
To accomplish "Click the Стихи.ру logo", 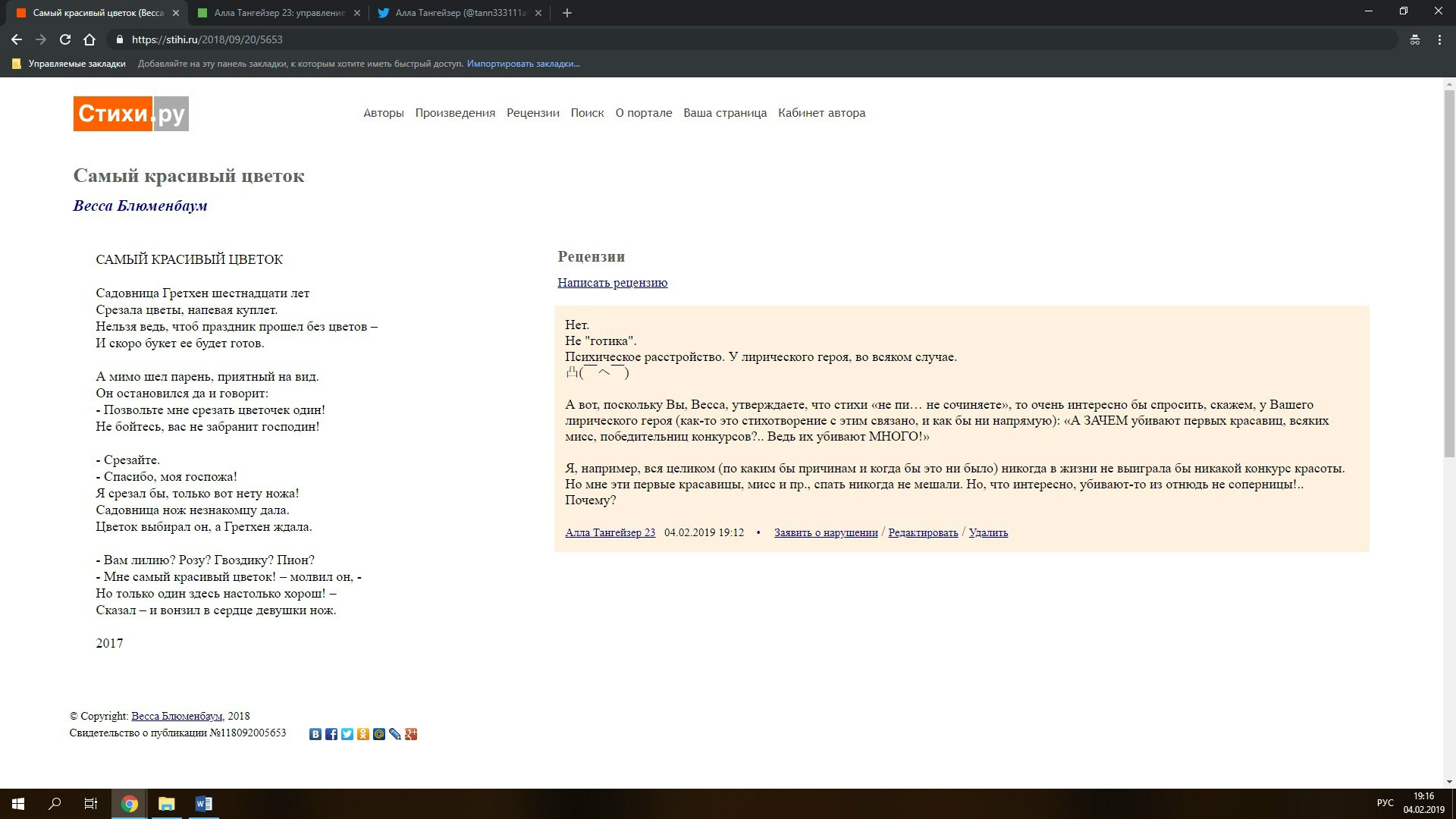I will pos(130,114).
